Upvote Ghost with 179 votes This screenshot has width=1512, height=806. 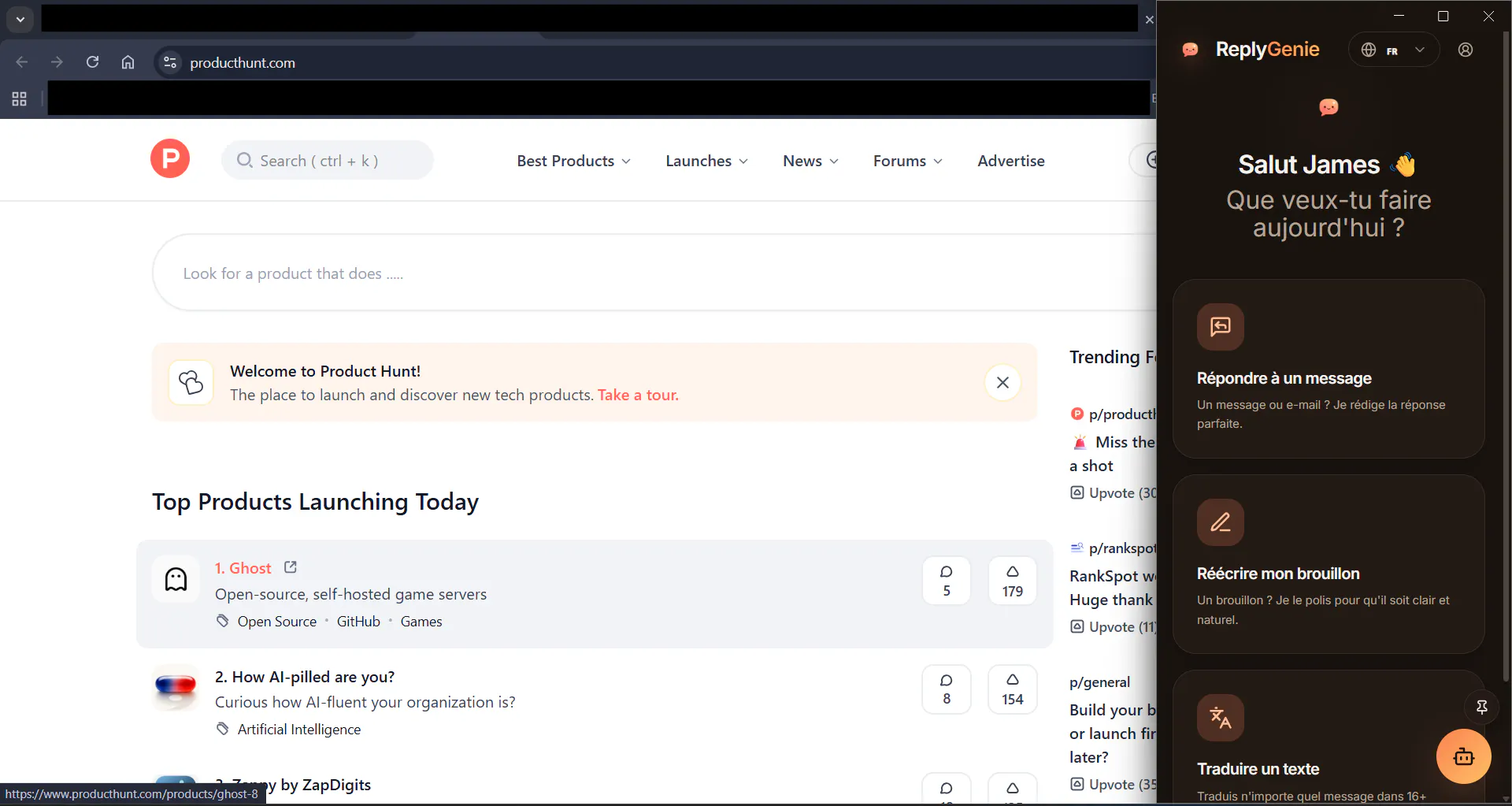pyautogui.click(x=1013, y=581)
